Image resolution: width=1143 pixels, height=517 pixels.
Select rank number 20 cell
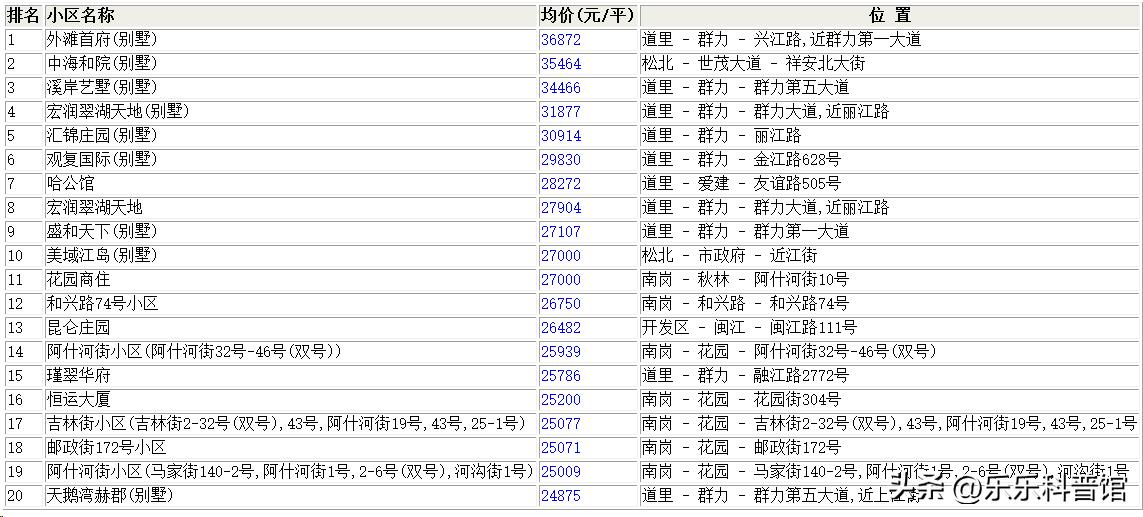23,496
